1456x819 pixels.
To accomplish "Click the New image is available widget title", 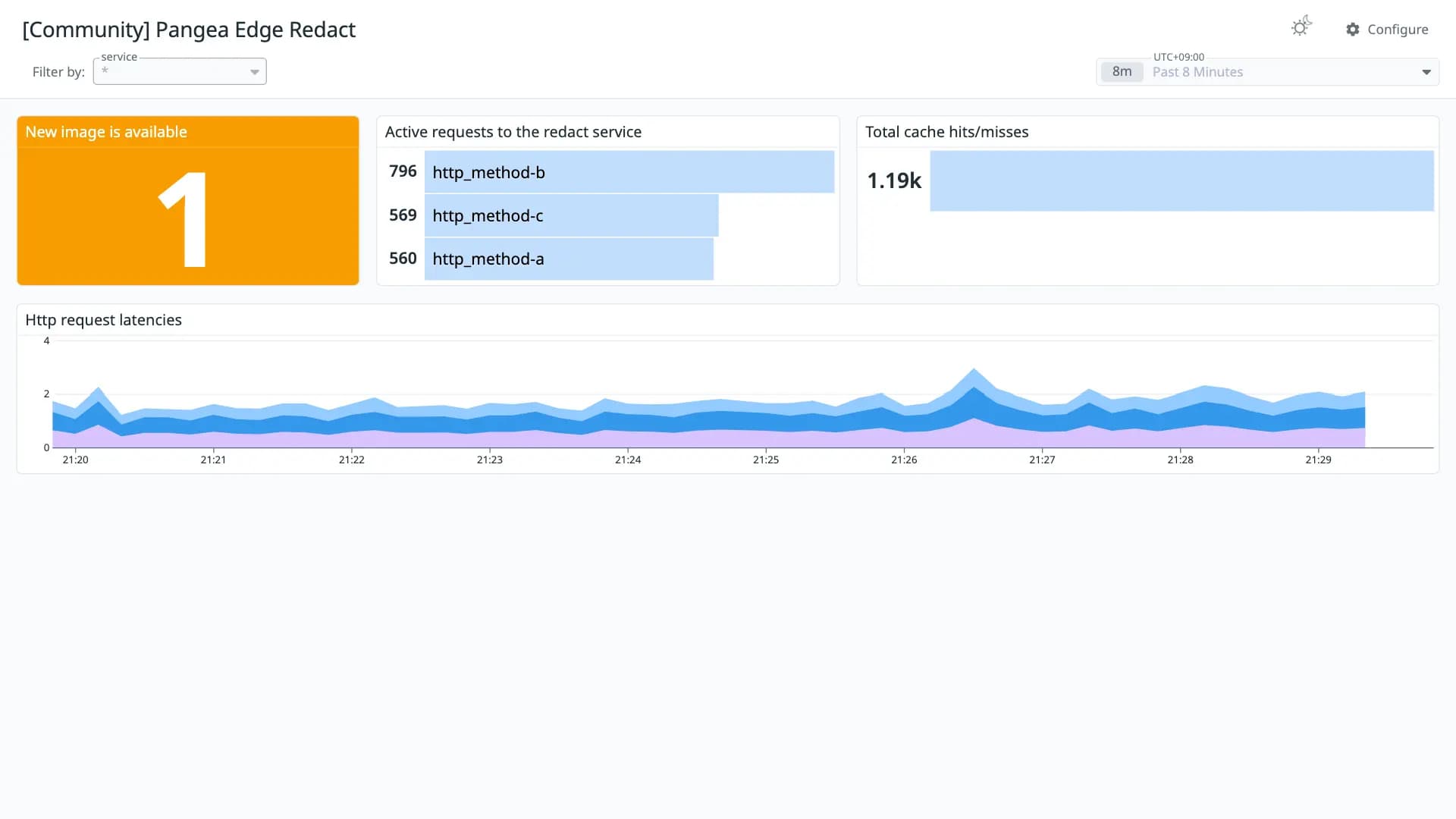I will (x=106, y=132).
